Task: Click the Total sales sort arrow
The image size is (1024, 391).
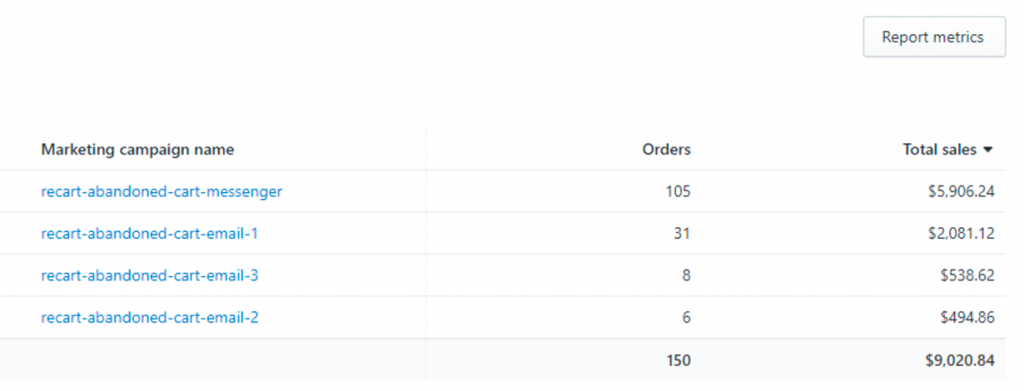Action: tap(988, 150)
